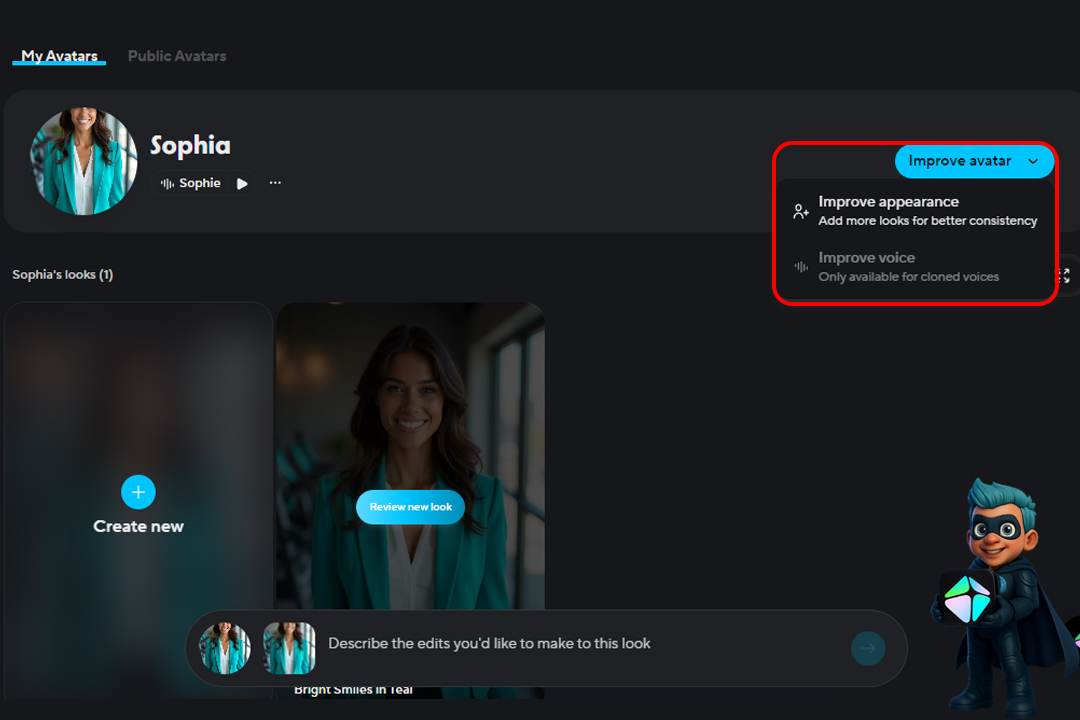The image size is (1080, 720).
Task: Select the square look thumbnail in prompt bar
Action: pos(289,648)
